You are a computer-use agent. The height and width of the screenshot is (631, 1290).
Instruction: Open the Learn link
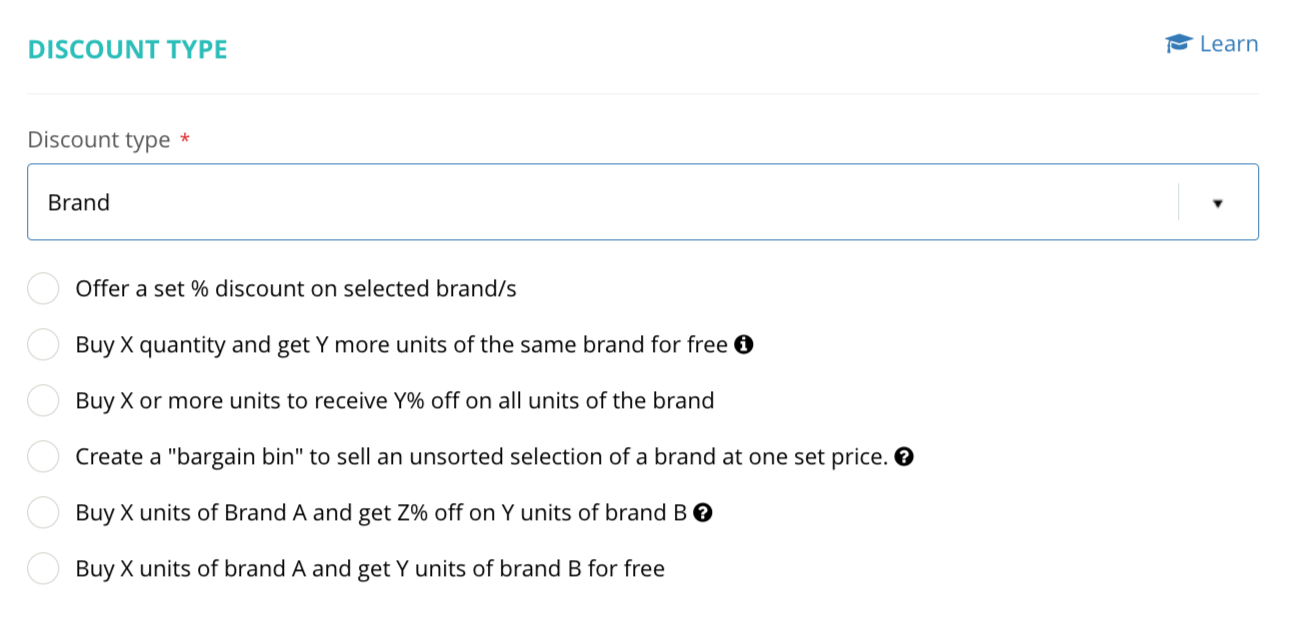click(1228, 44)
